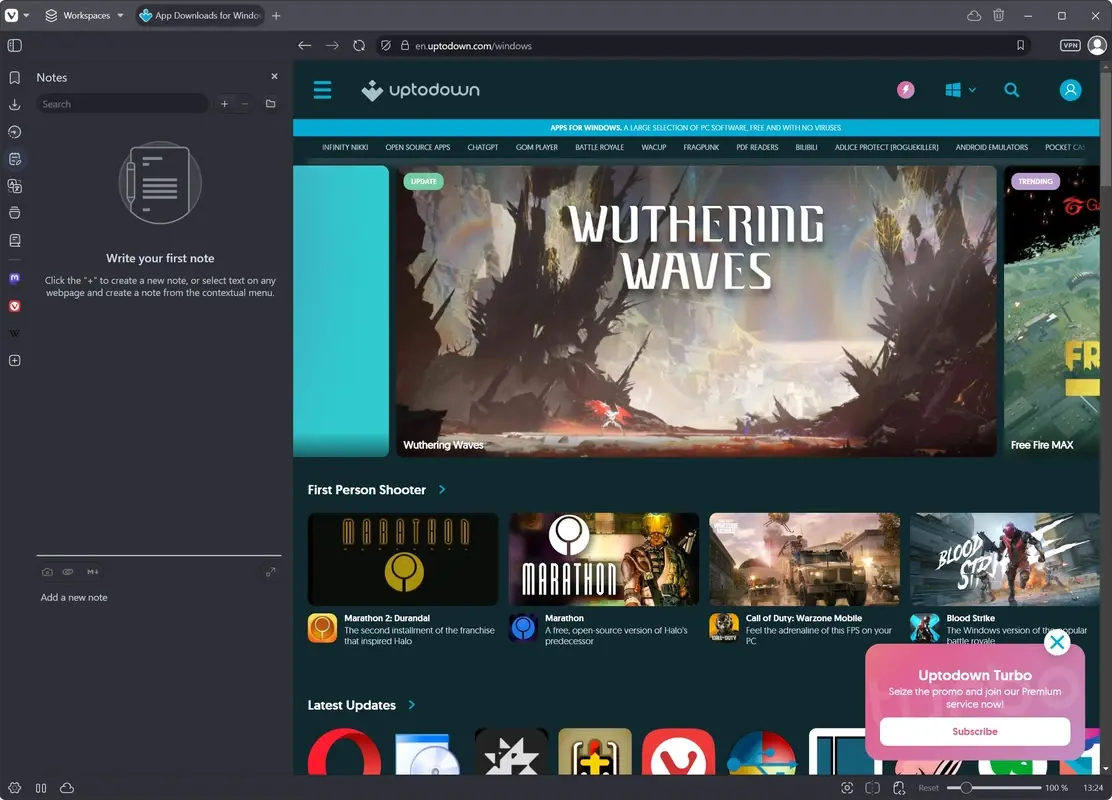Click the add web panel plus icon

(x=14, y=360)
